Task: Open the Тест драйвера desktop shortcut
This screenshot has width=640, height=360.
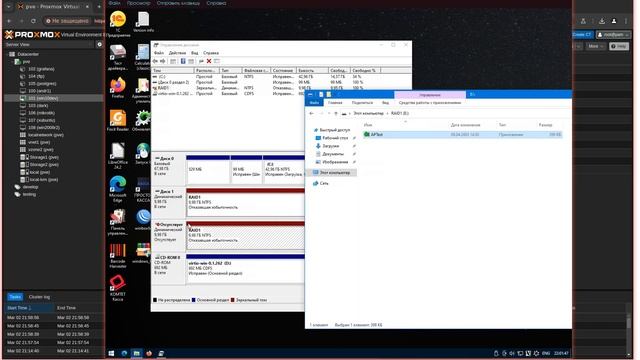Action: pyautogui.click(x=118, y=57)
